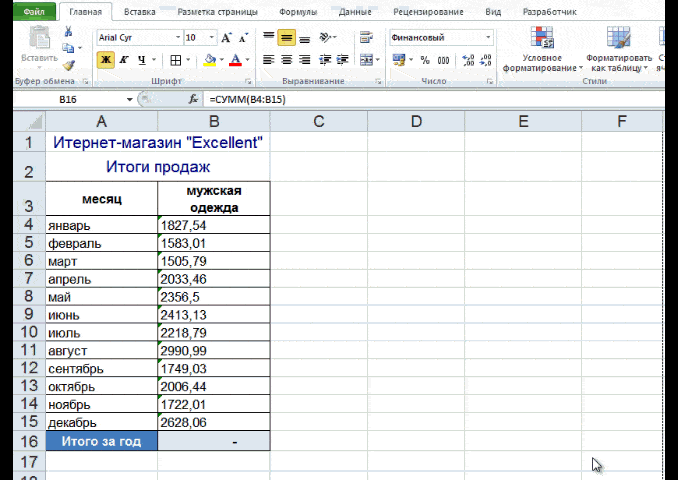The height and width of the screenshot is (480, 678).
Task: Click the increase indent icon
Action: click(x=342, y=60)
